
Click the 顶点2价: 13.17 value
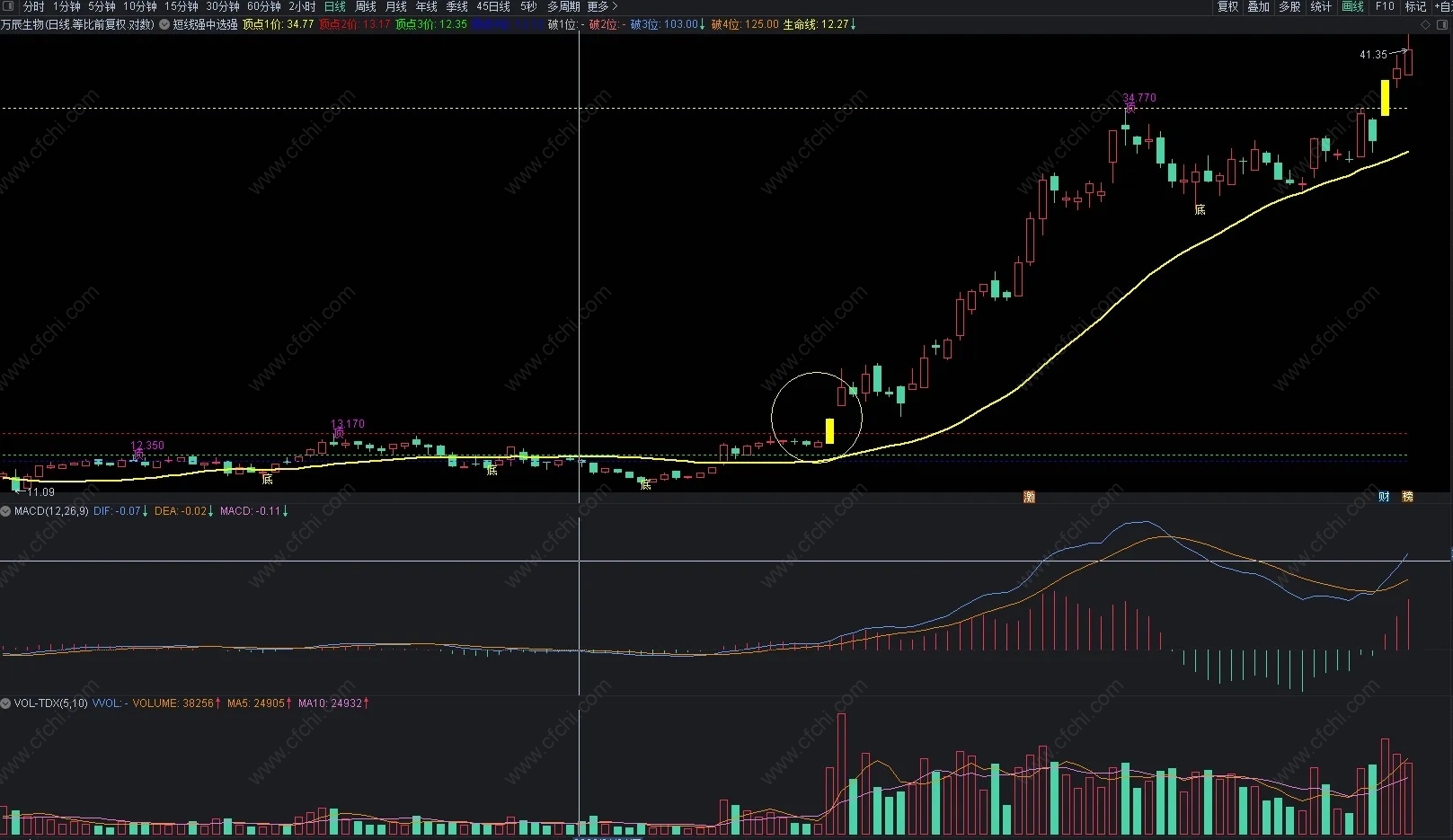[355, 24]
